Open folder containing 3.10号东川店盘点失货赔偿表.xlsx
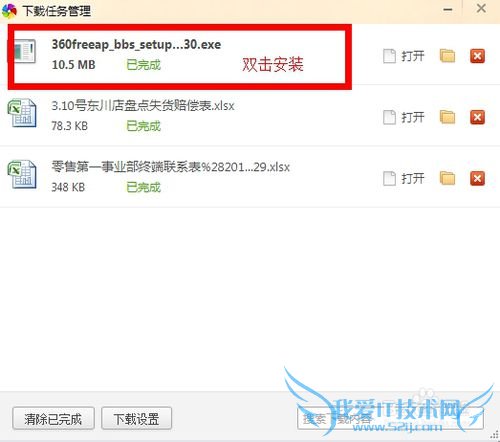The height and width of the screenshot is (442, 500). point(447,117)
